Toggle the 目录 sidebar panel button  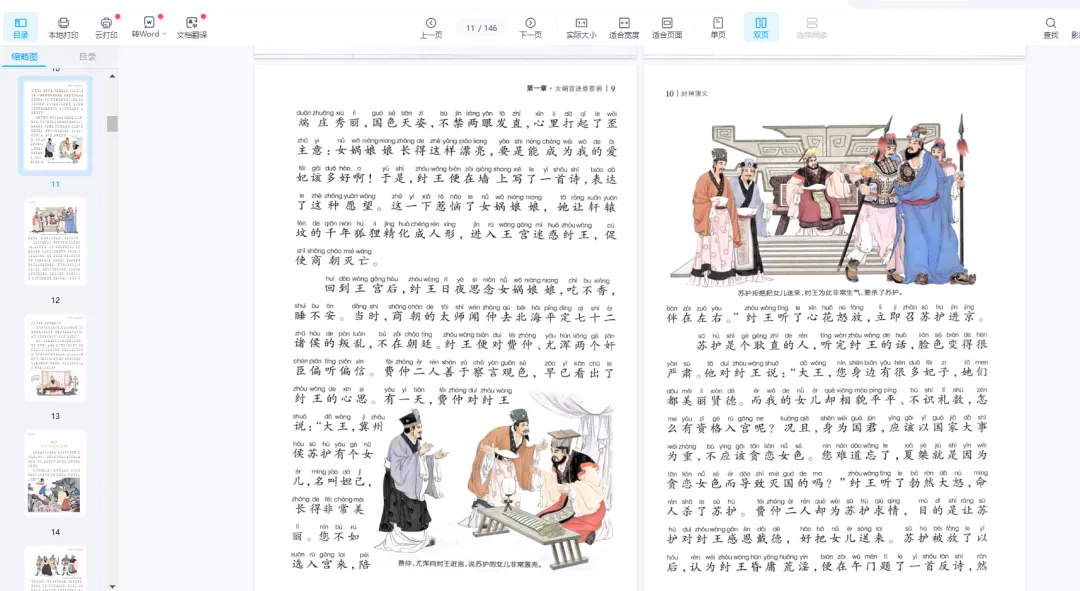click(x=21, y=28)
